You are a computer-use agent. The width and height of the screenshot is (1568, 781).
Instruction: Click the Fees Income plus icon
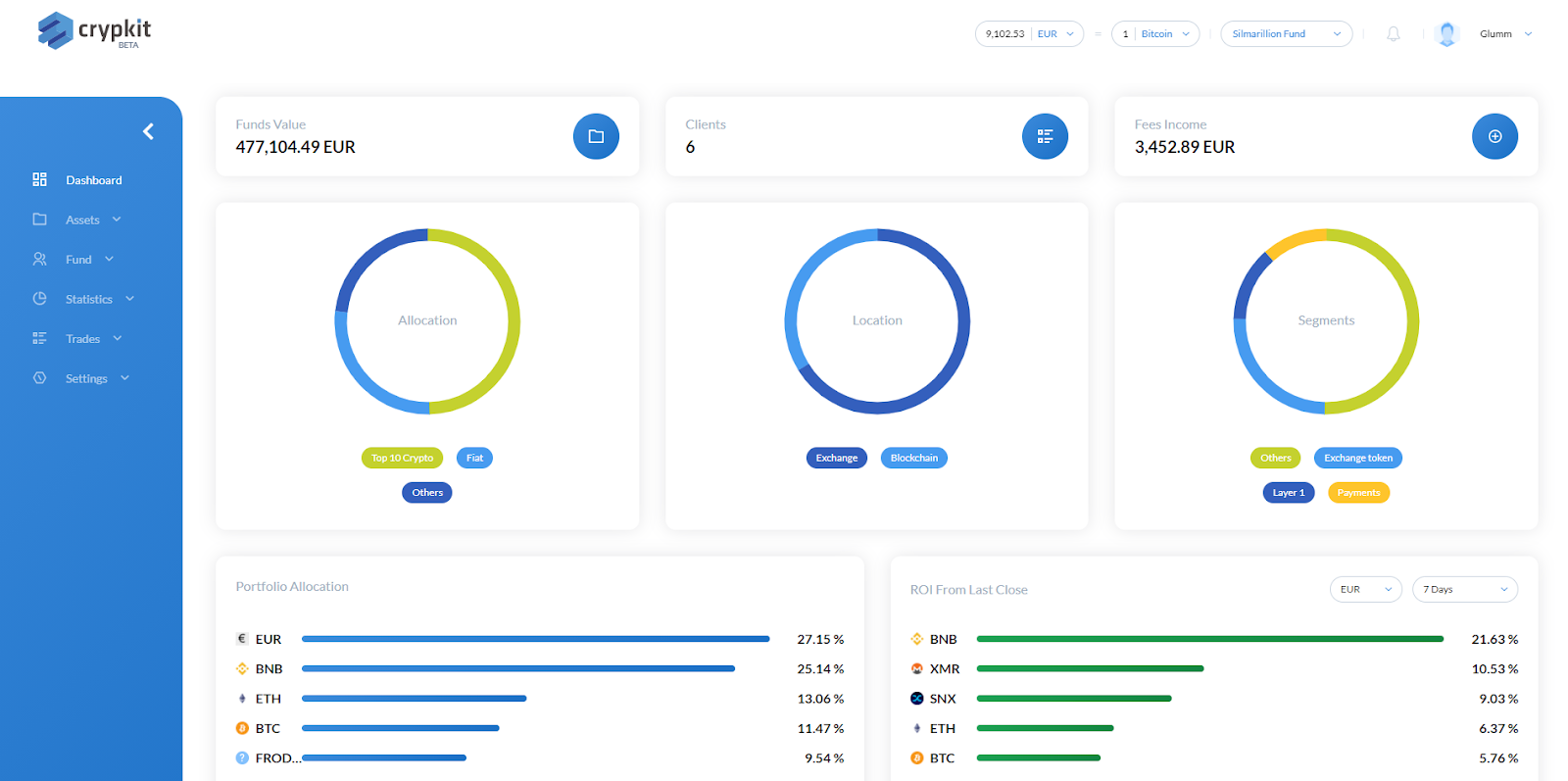(1494, 136)
